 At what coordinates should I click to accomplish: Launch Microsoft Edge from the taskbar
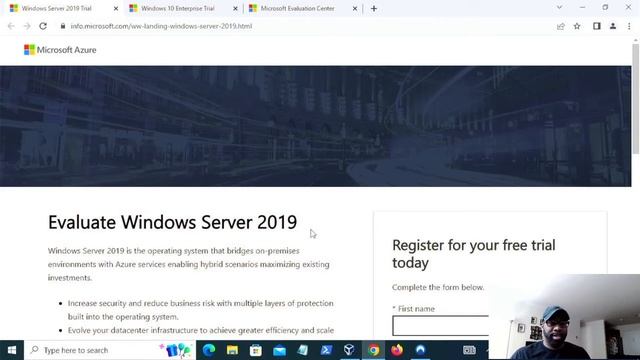point(209,350)
